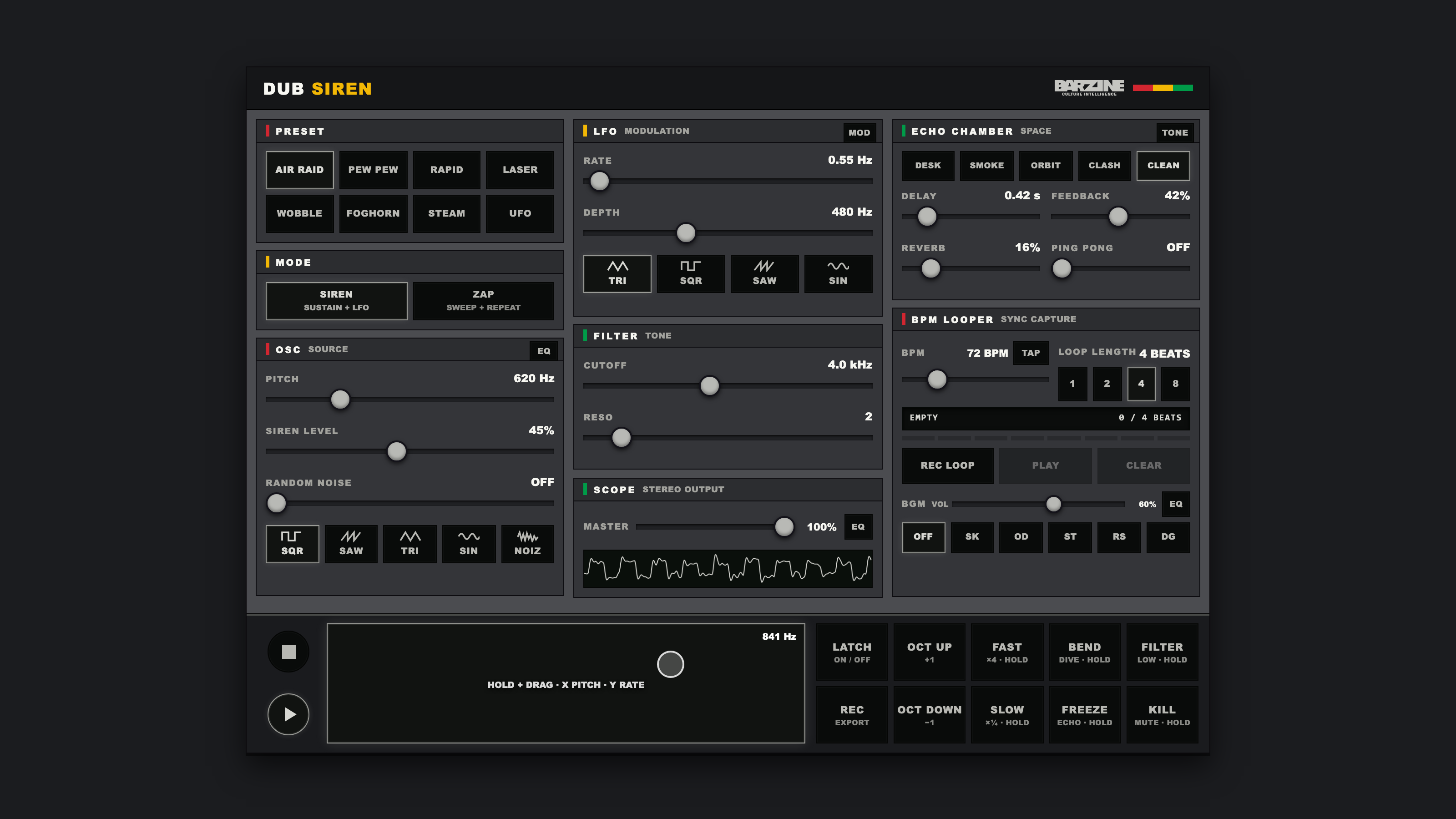Hit the OCT UP +1 pad
Screen dimensions: 1456x819
[x=929, y=652]
